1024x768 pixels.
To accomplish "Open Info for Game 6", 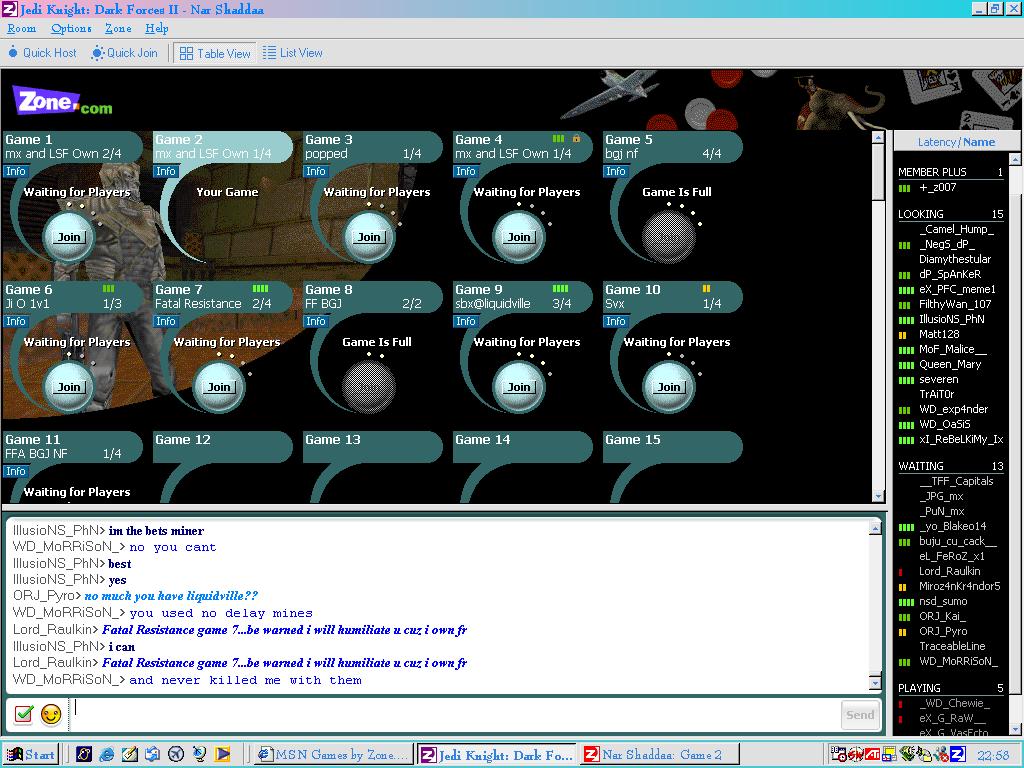I will [16, 321].
